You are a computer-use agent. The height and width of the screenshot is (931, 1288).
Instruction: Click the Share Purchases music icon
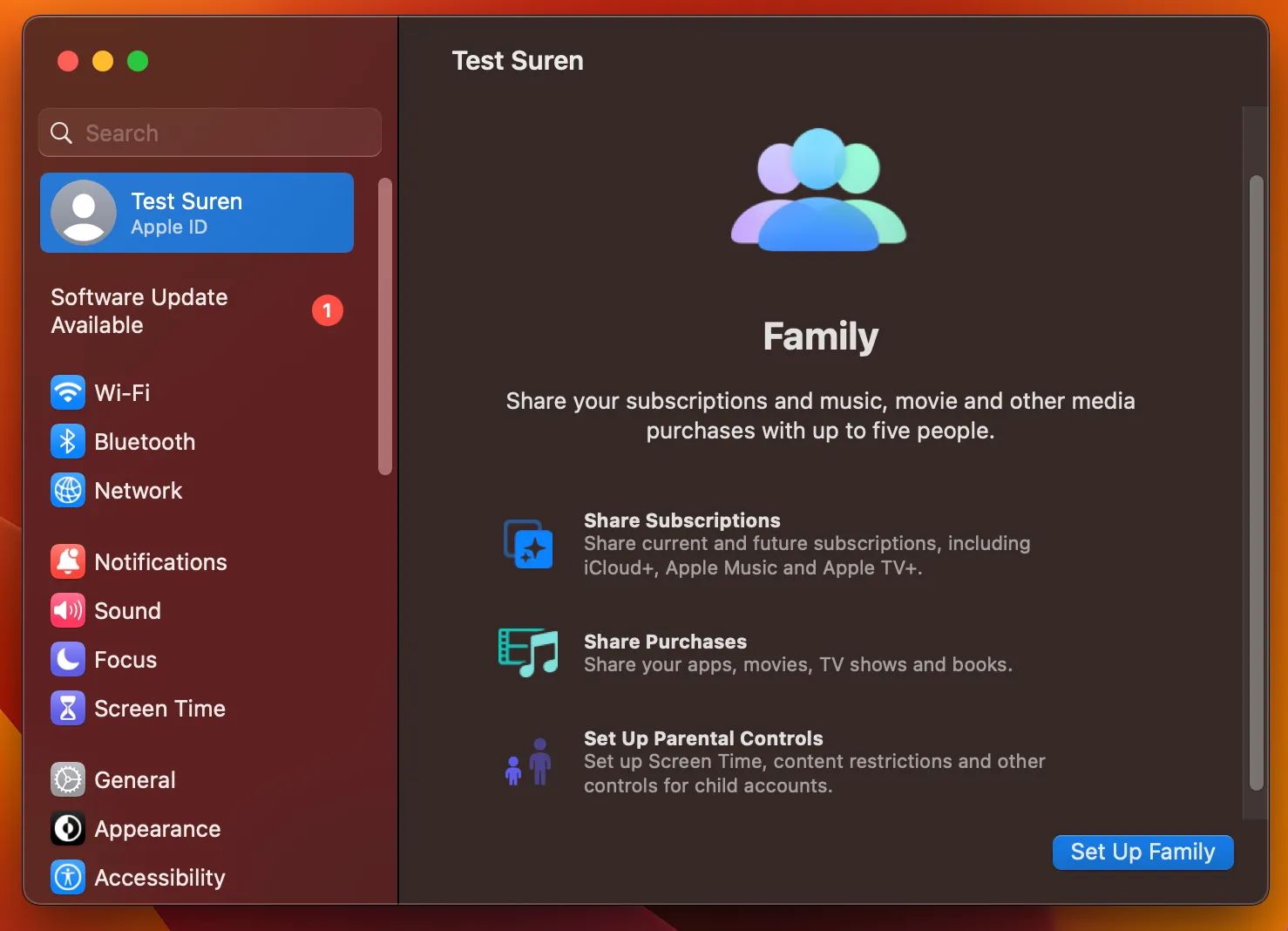point(528,652)
